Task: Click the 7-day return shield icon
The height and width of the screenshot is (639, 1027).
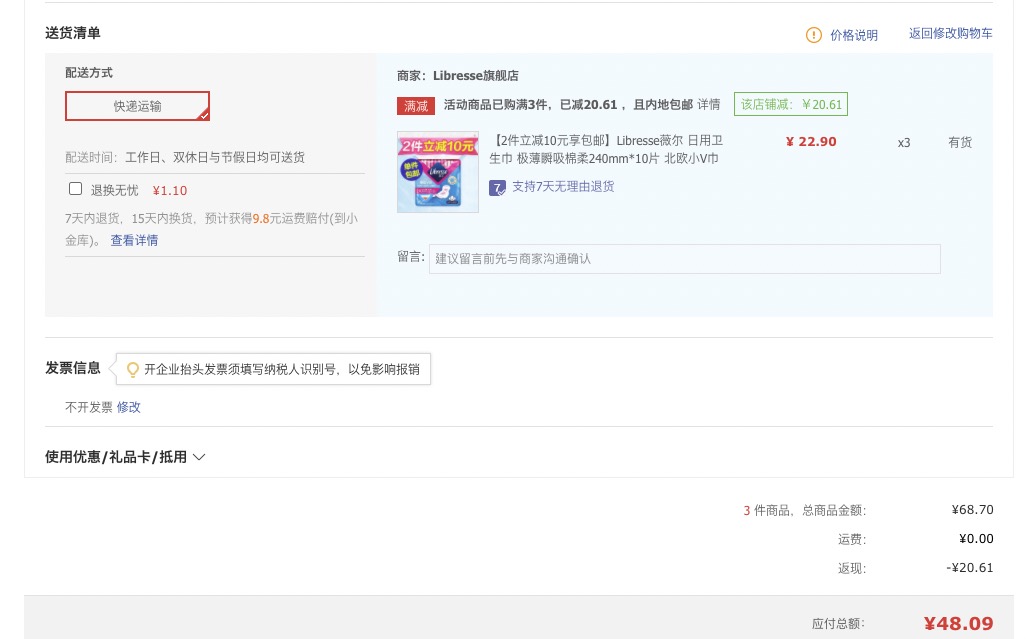Action: coord(497,188)
